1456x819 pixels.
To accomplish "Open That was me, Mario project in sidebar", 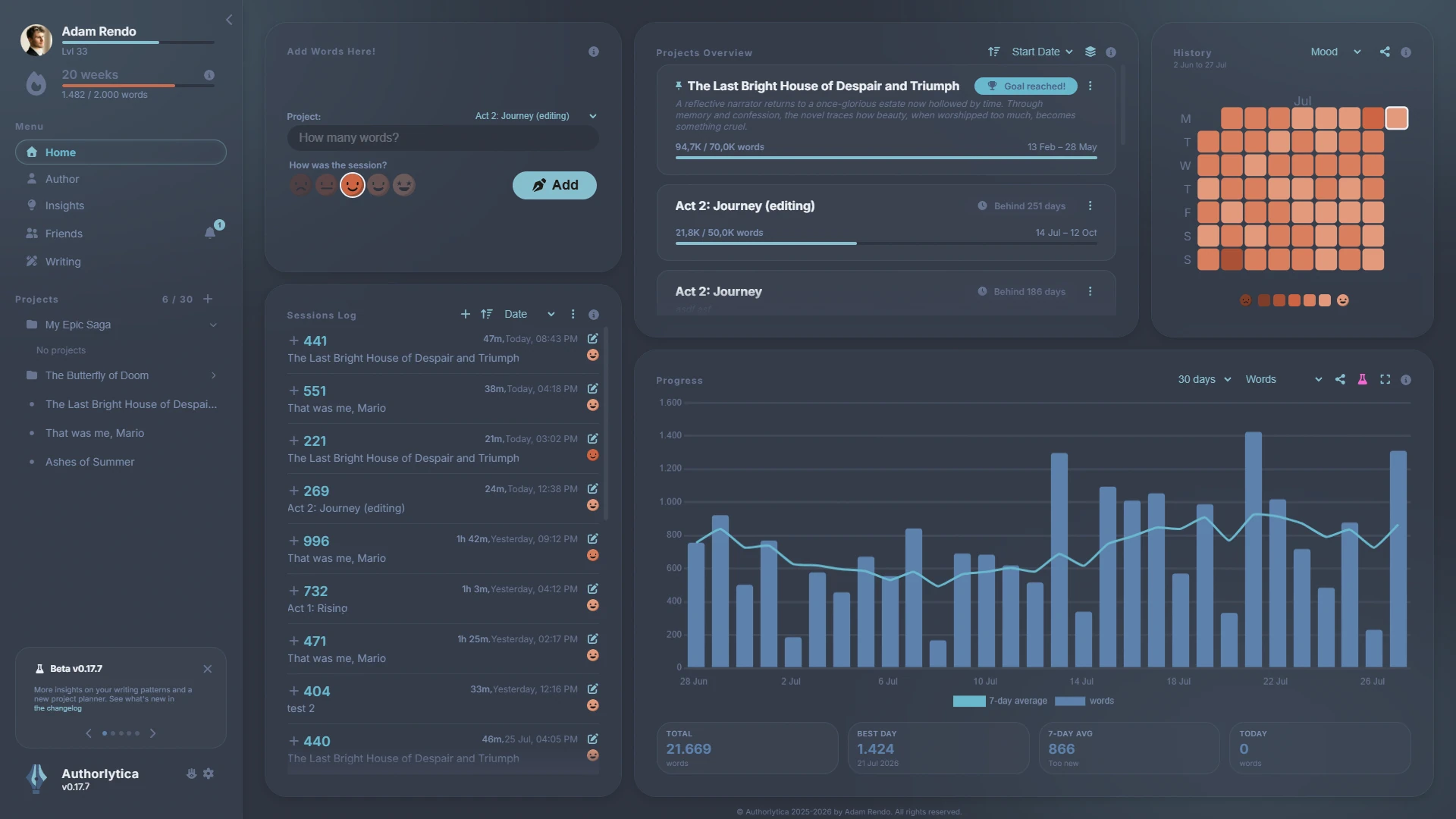I will 95,433.
